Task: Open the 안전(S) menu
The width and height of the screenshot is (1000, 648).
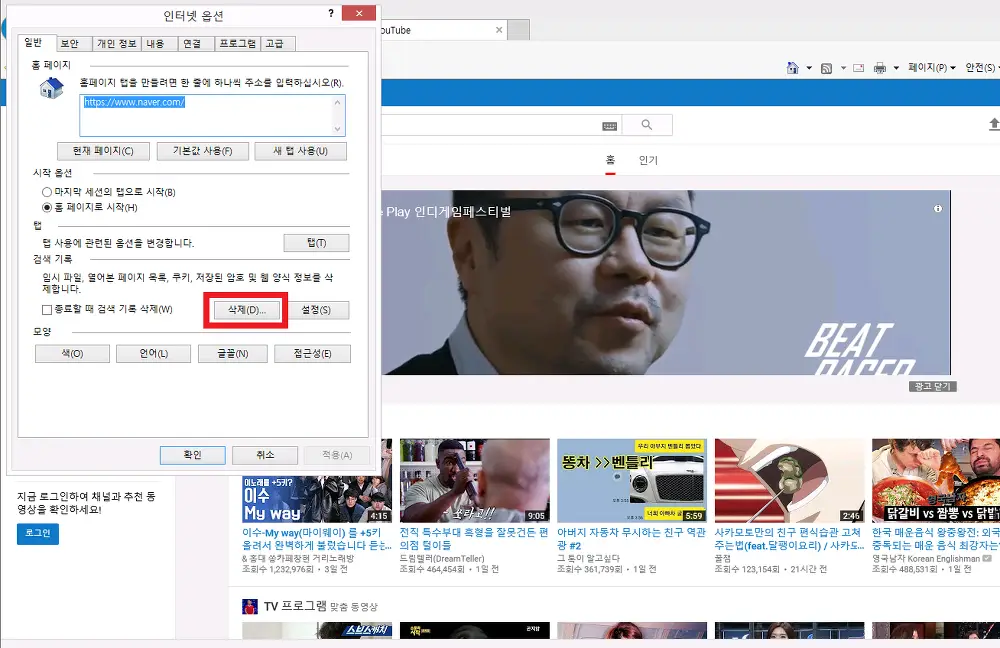Action: (x=982, y=67)
